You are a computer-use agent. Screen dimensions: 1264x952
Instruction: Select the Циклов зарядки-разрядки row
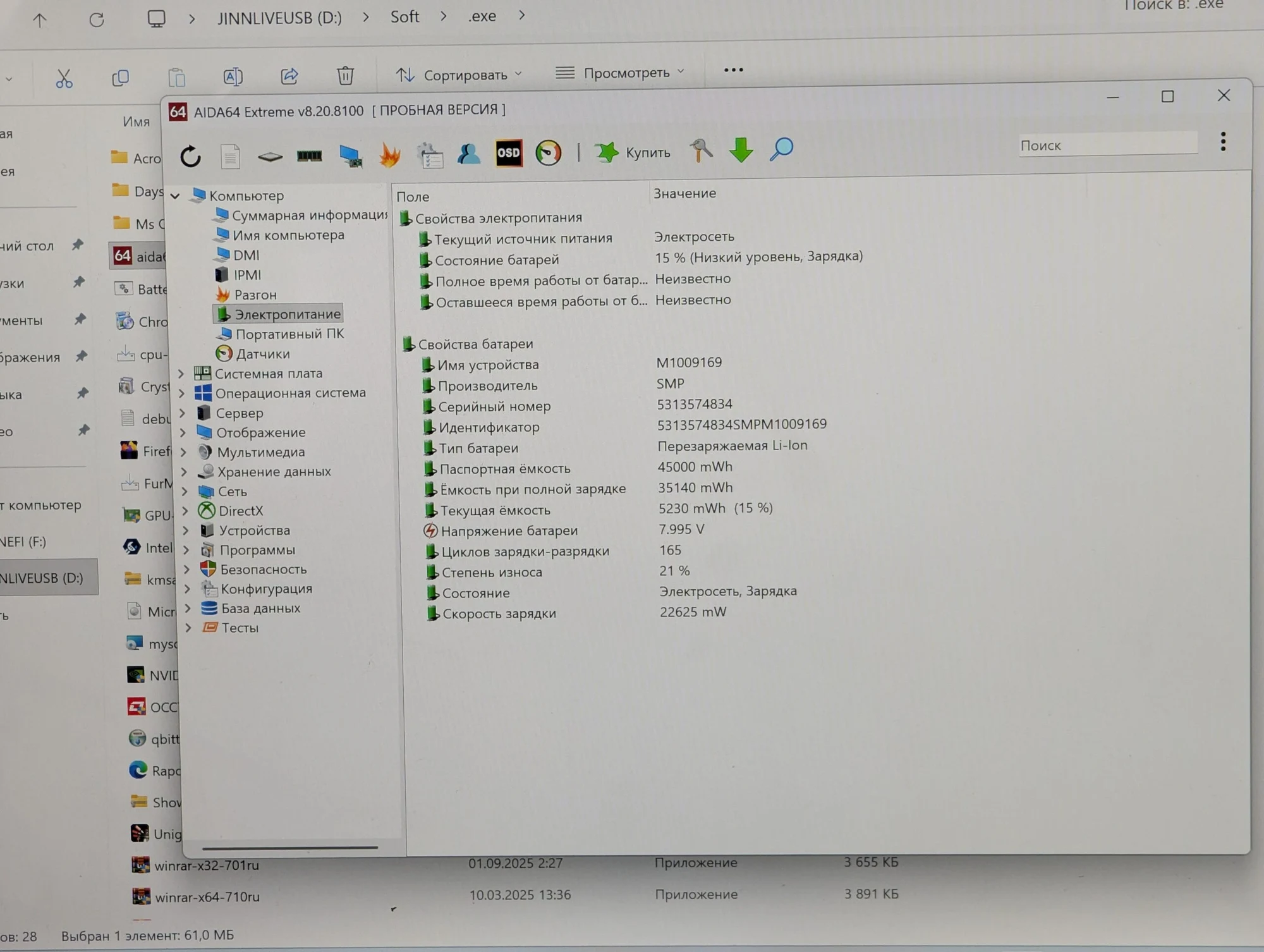(x=553, y=551)
